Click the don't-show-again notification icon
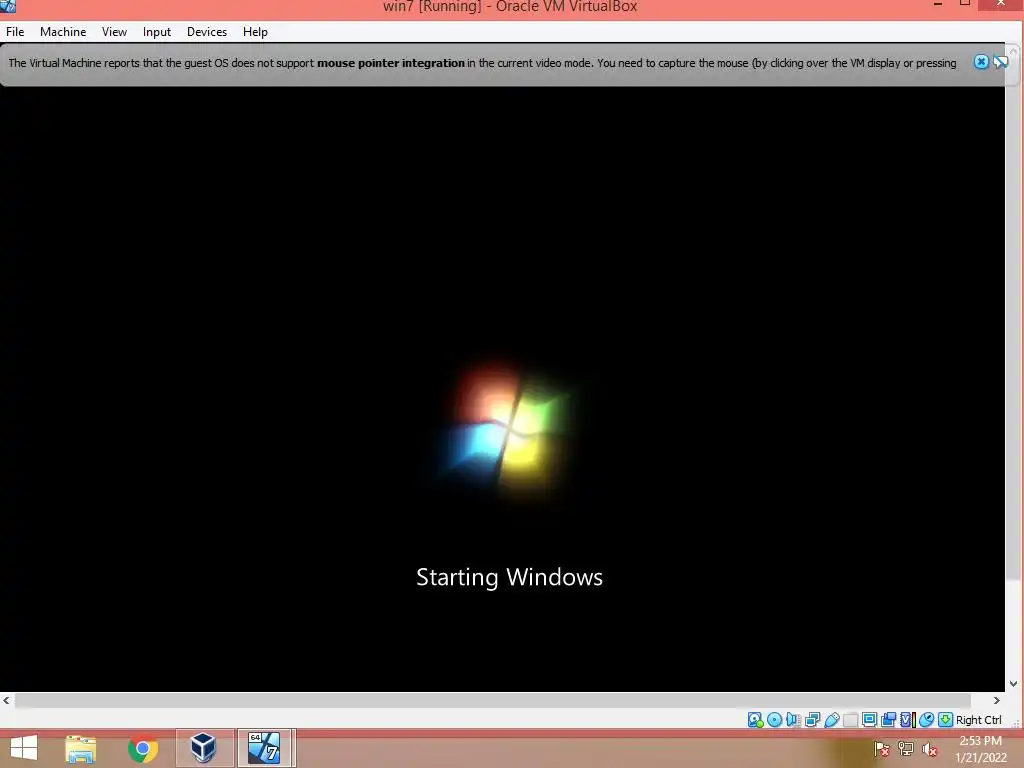 coord(1000,62)
